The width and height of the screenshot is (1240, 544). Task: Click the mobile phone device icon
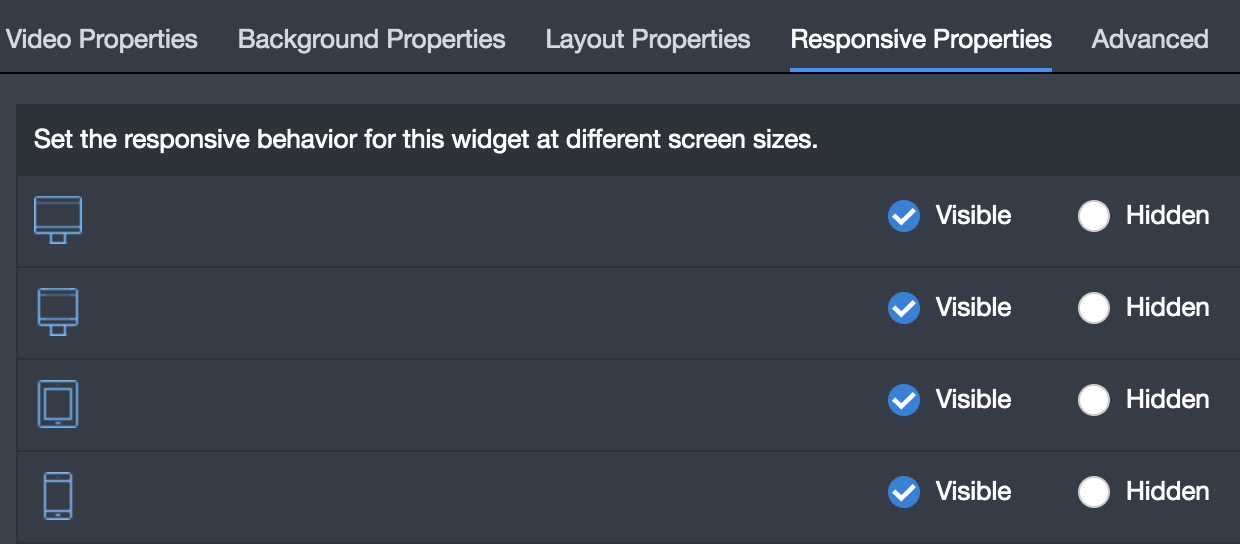[58, 495]
